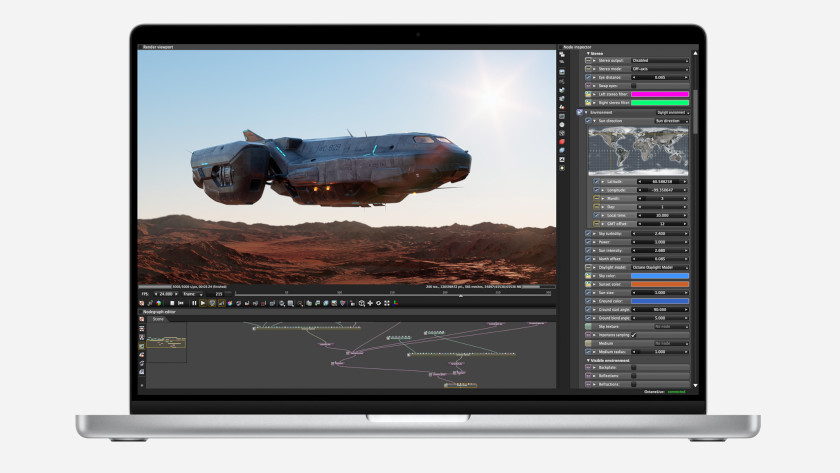Toggle the RGB axis gizmo icon
This screenshot has height=473, width=840.
coord(395,303)
